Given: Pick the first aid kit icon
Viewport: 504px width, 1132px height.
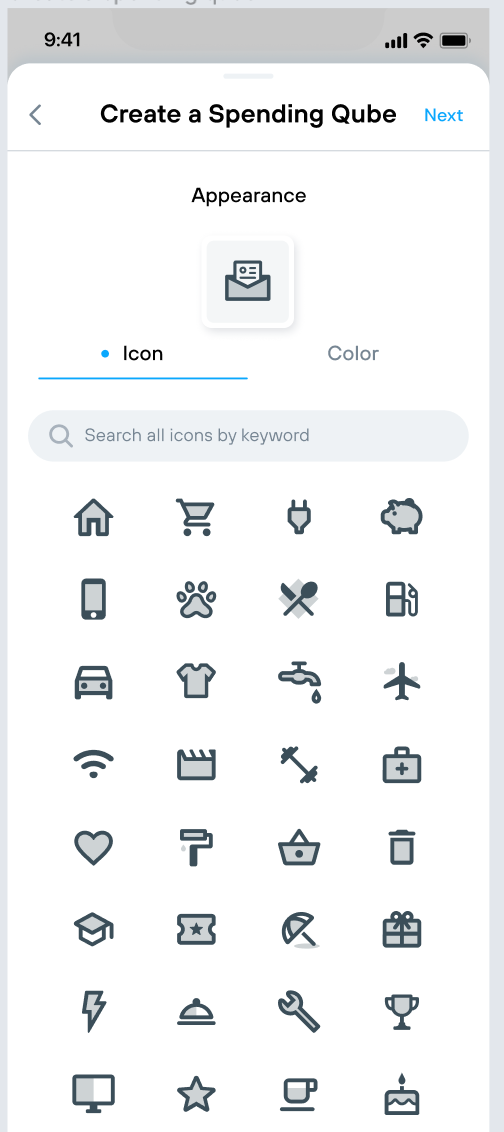Looking at the screenshot, I should click(x=401, y=765).
